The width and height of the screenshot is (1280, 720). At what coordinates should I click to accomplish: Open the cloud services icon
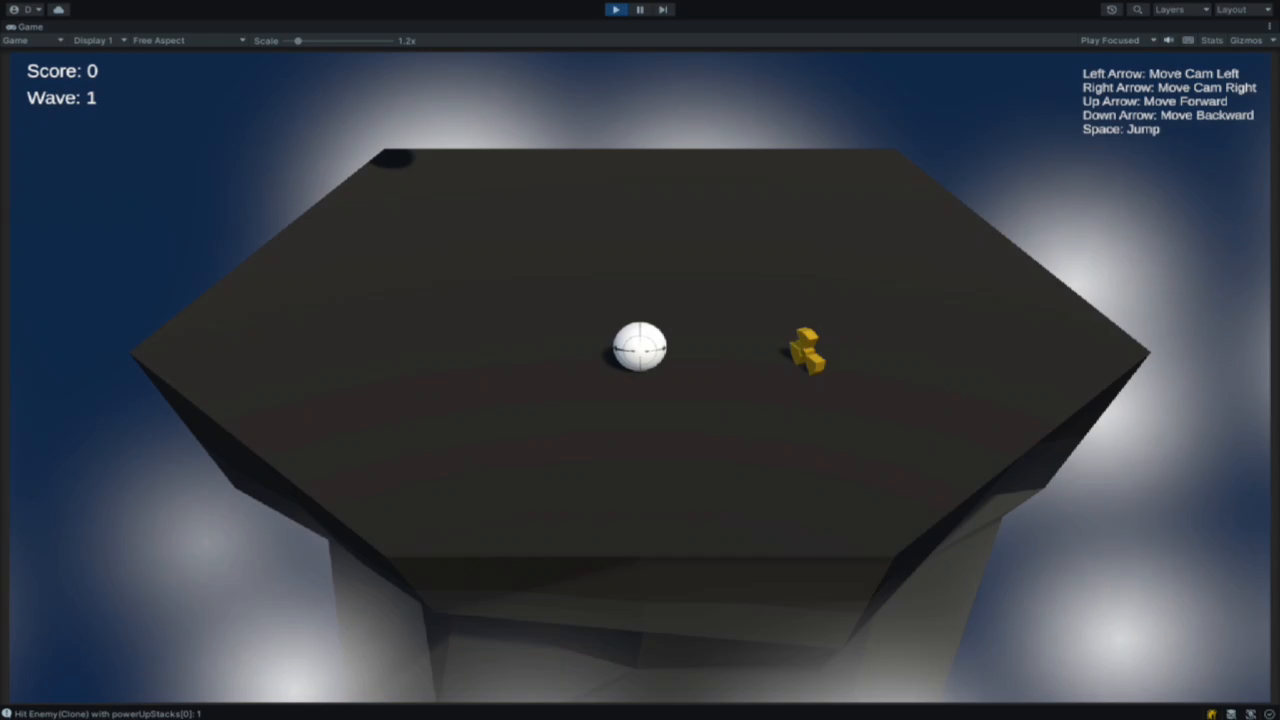[x=58, y=9]
